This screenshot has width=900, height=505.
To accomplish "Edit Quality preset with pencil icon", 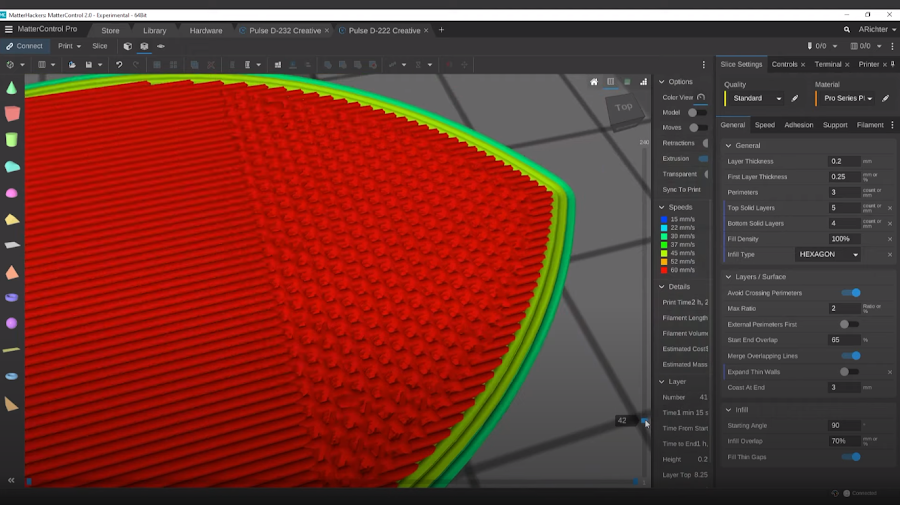I will tap(795, 99).
